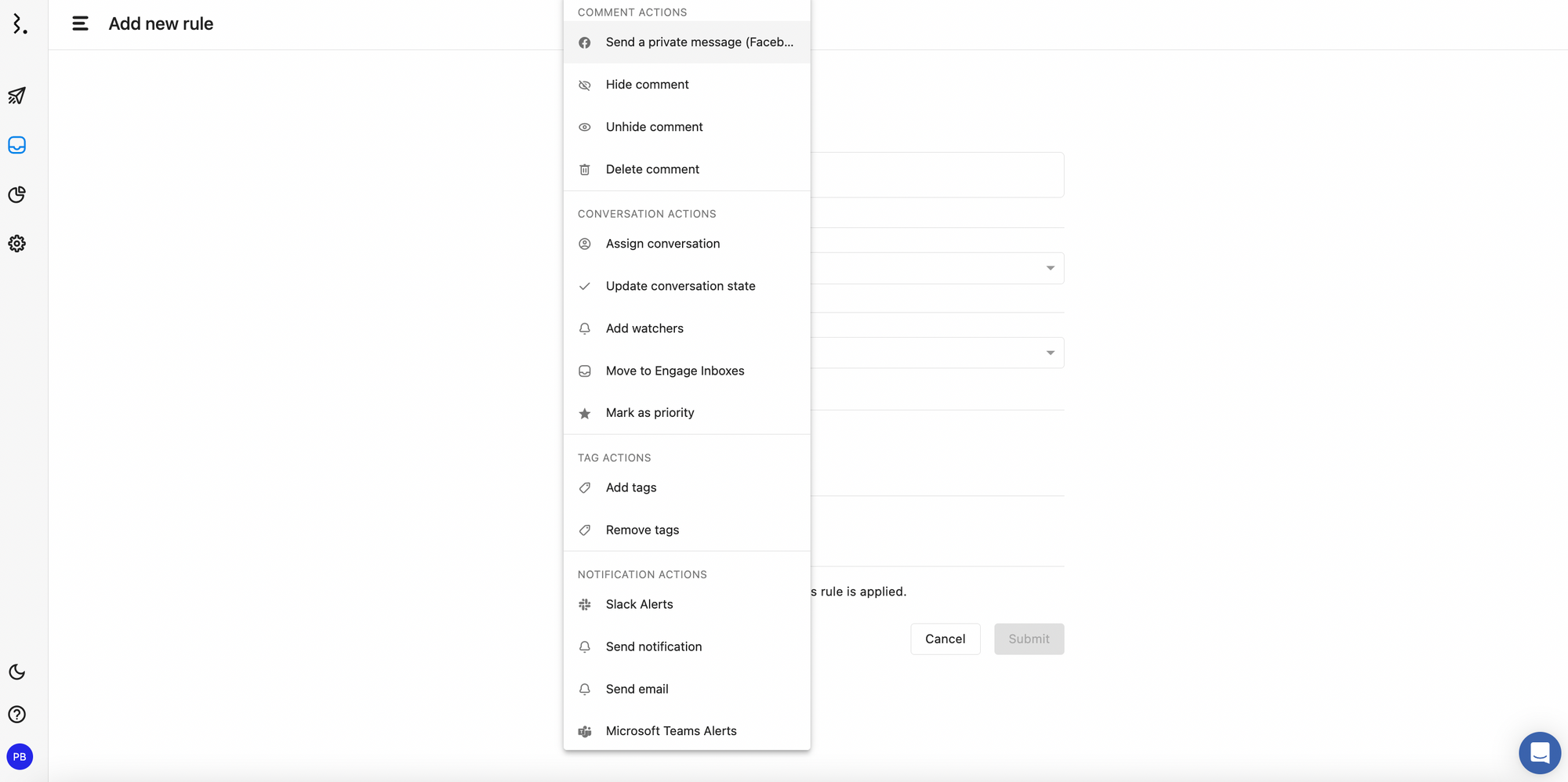
Task: Select Unhide comment with the eye icon
Action: [x=654, y=126]
